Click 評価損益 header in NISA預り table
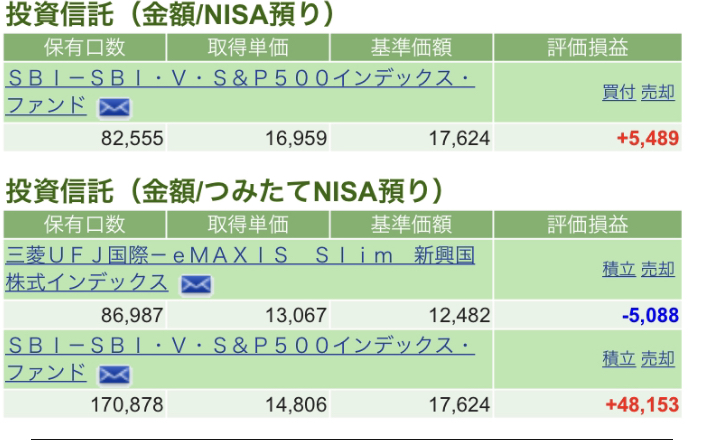This screenshot has height=440, width=702. pyautogui.click(x=588, y=47)
